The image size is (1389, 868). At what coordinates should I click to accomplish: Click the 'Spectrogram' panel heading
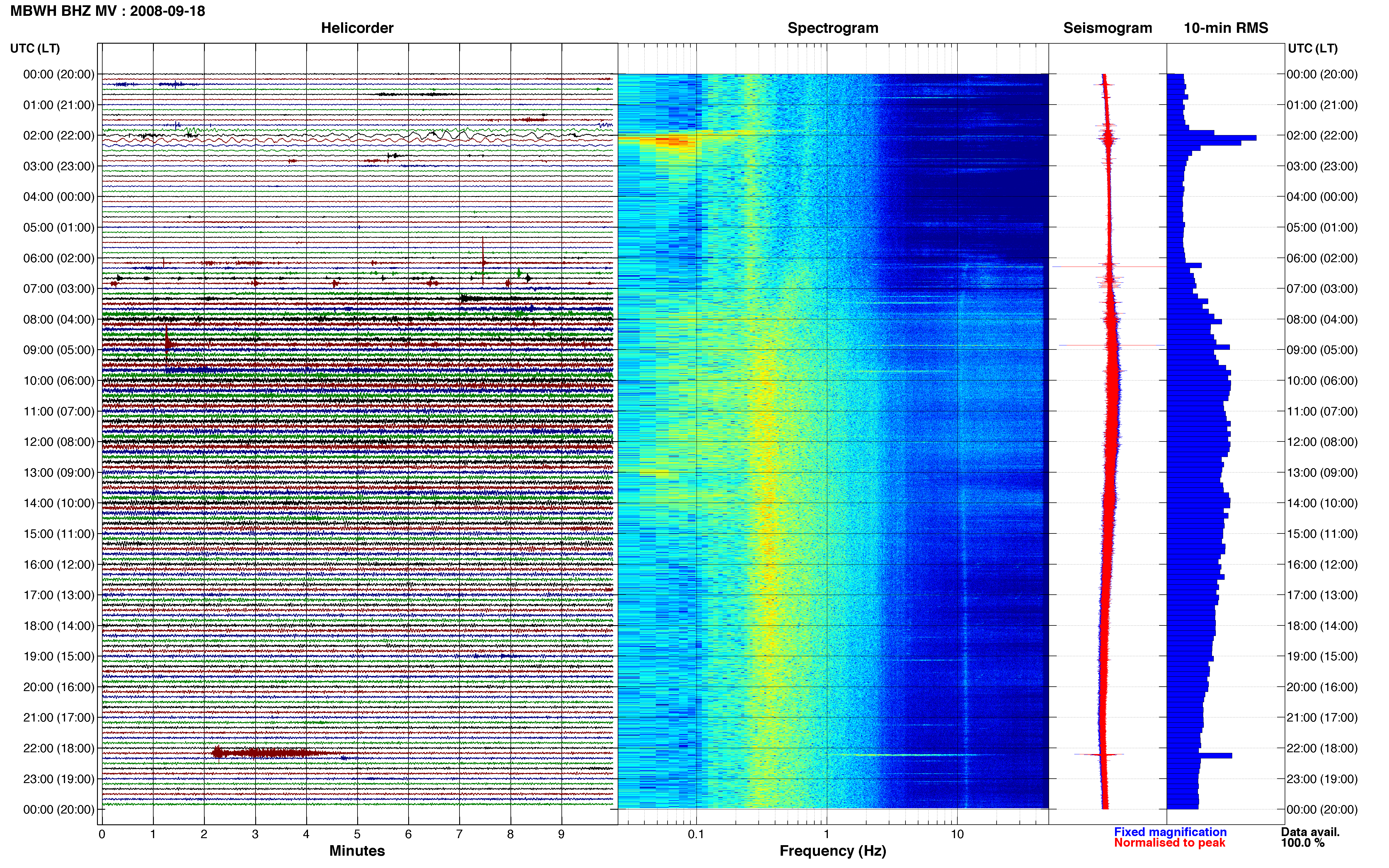tap(833, 28)
